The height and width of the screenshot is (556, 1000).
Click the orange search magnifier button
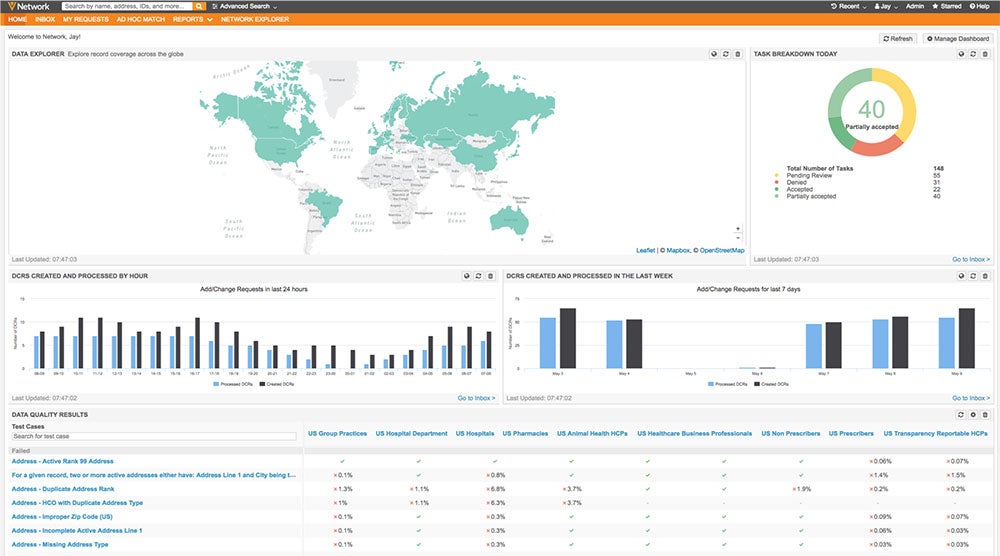(200, 6)
